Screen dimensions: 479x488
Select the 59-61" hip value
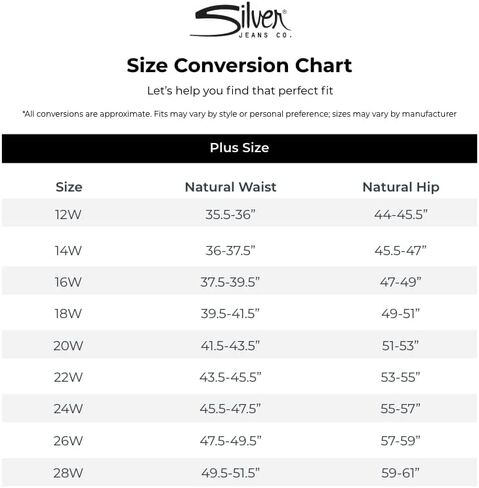click(x=400, y=473)
